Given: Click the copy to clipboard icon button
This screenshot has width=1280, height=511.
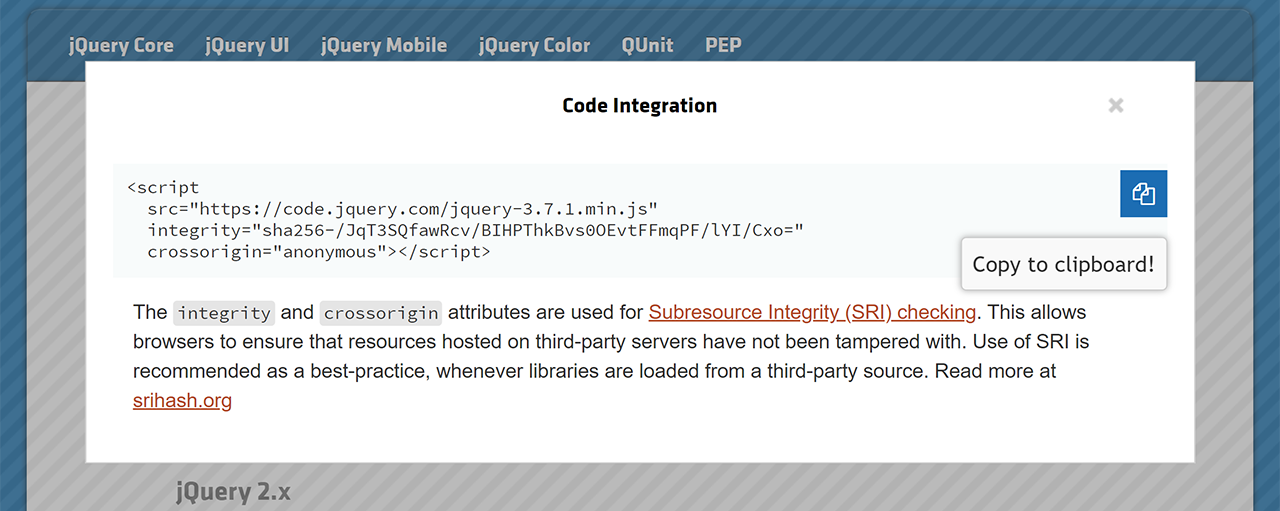Looking at the screenshot, I should (x=1143, y=194).
